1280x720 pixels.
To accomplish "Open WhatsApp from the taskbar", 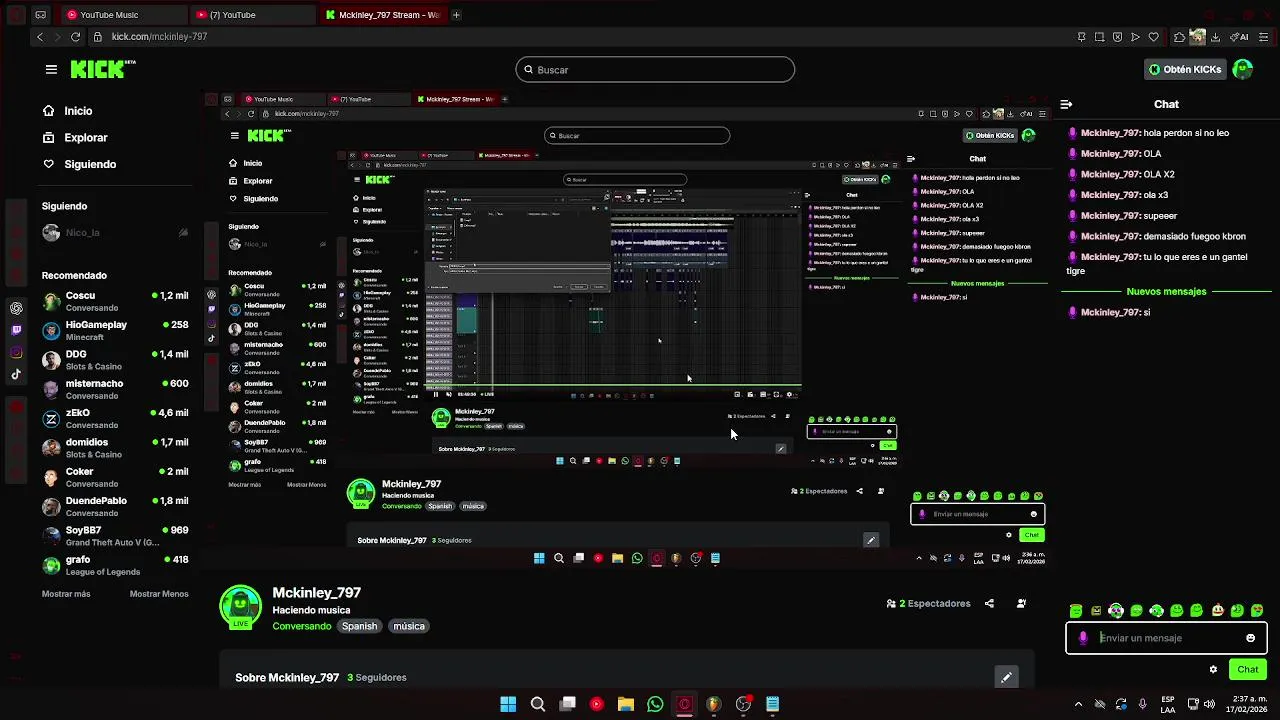I will click(655, 704).
